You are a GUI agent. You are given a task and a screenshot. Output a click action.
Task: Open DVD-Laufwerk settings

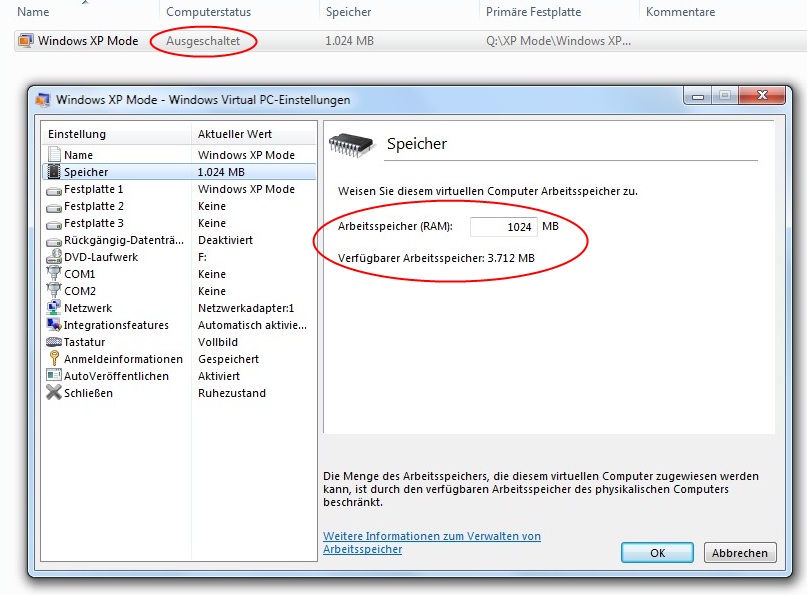[x=179, y=257]
